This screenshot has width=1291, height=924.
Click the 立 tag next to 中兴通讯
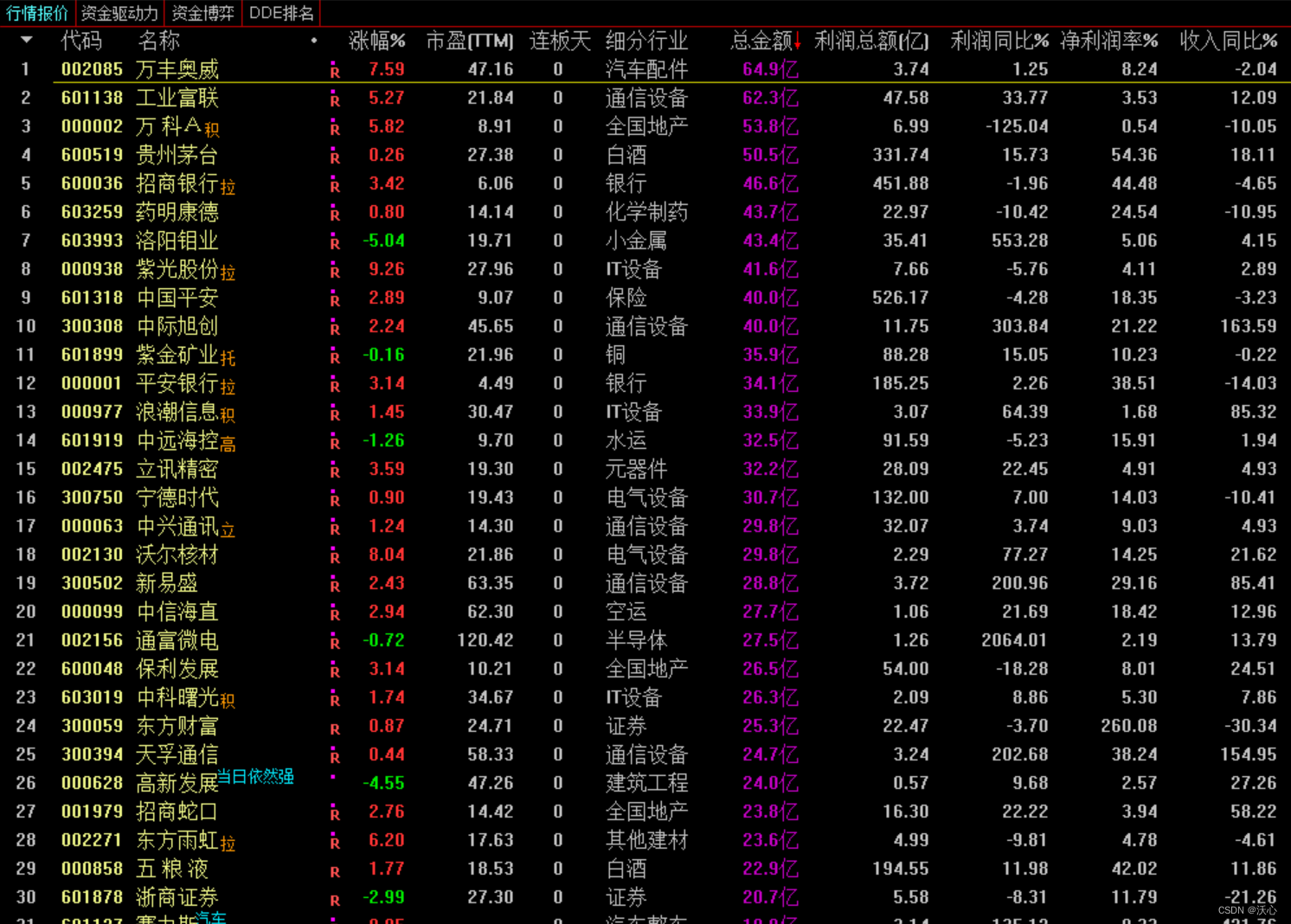[228, 529]
